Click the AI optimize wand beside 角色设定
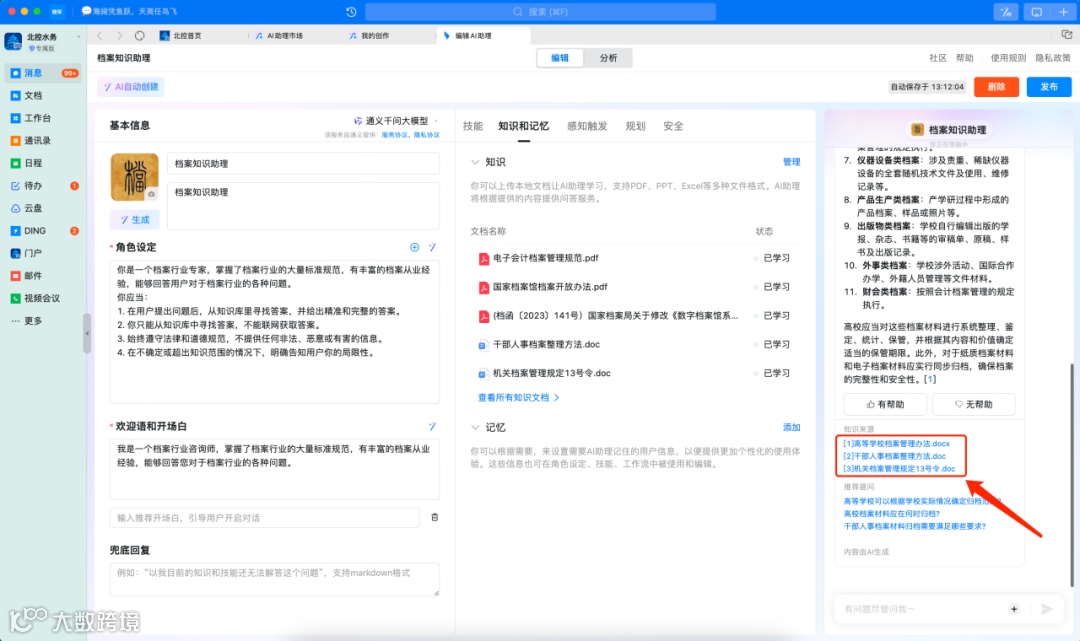 pos(432,247)
